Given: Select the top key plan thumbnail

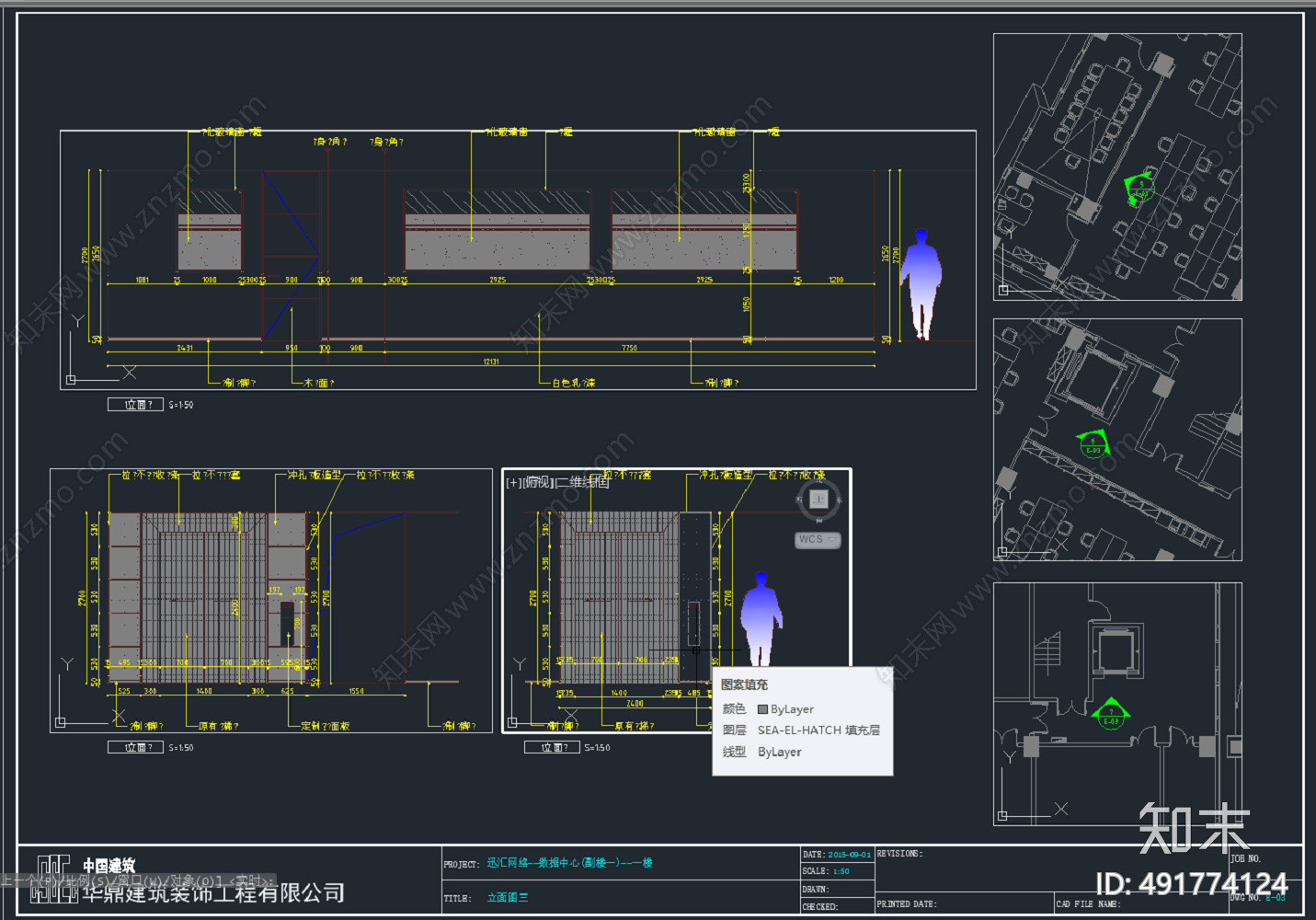Looking at the screenshot, I should tap(1117, 167).
